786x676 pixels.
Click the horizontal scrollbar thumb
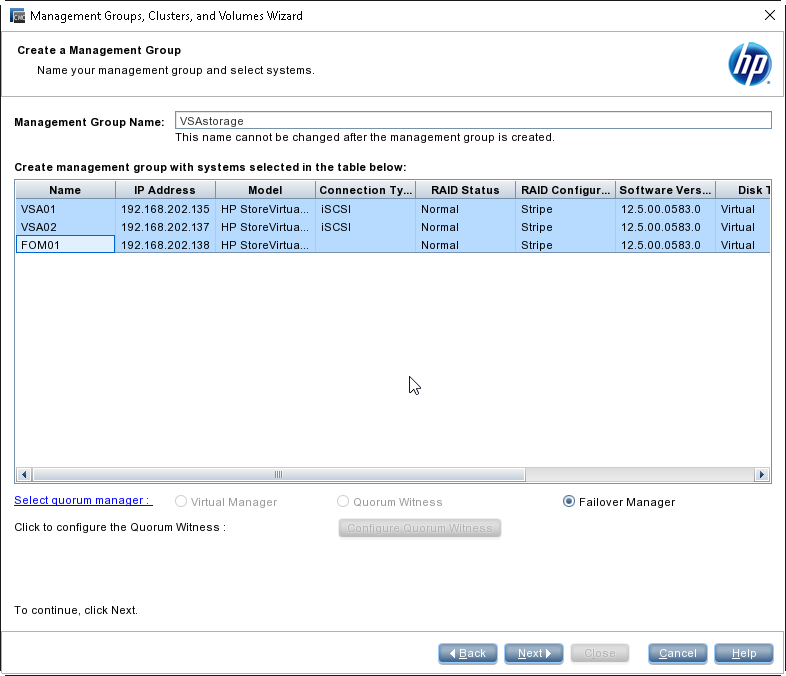(x=278, y=474)
